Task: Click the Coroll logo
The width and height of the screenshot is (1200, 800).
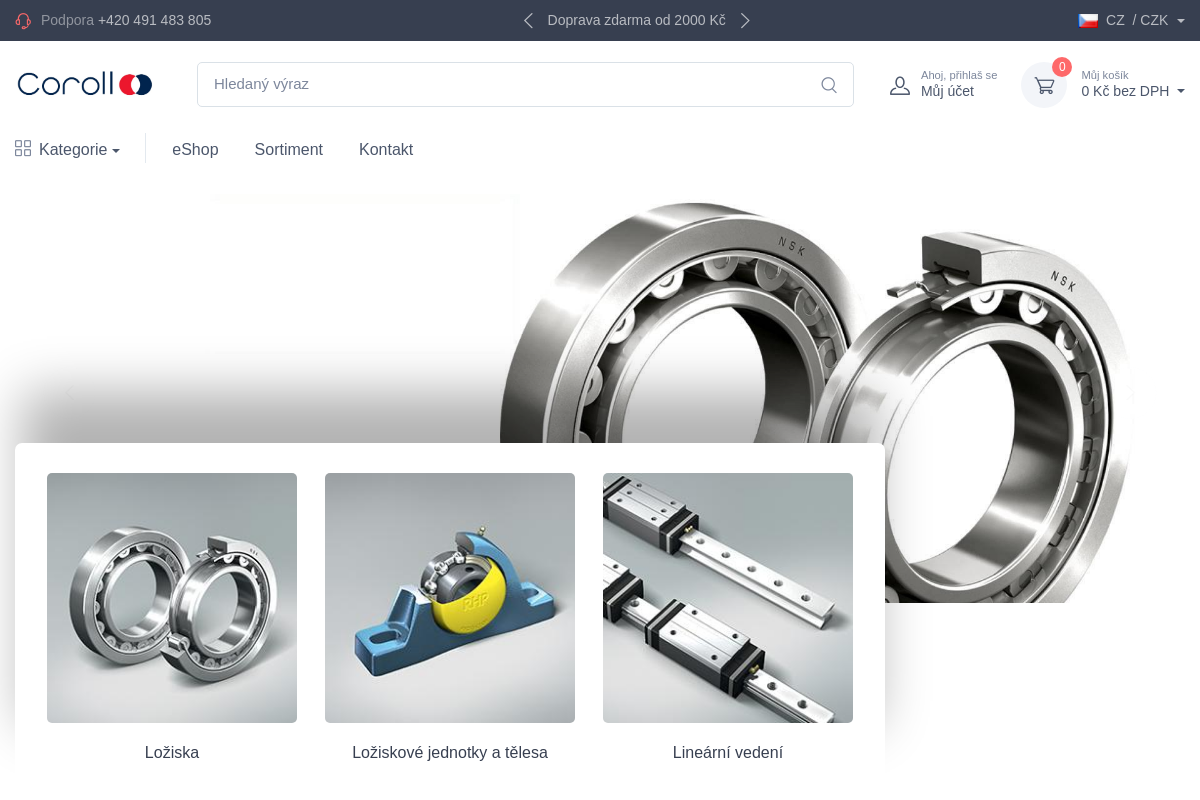Action: pyautogui.click(x=85, y=84)
